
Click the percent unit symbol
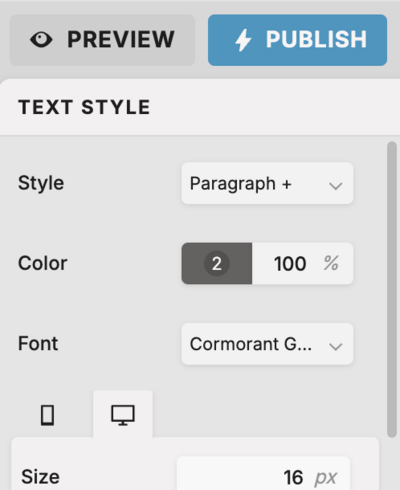pyautogui.click(x=331, y=263)
